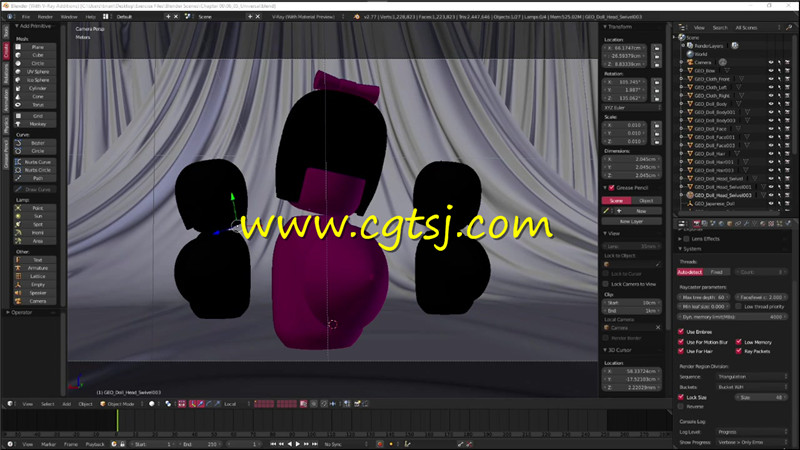
Task: Add a Camera object
Action: coord(35,301)
